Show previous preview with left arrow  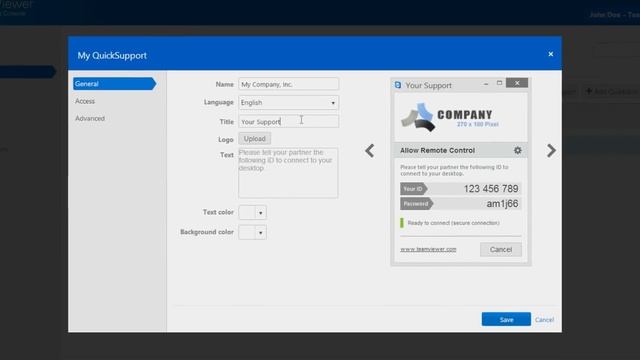click(369, 151)
